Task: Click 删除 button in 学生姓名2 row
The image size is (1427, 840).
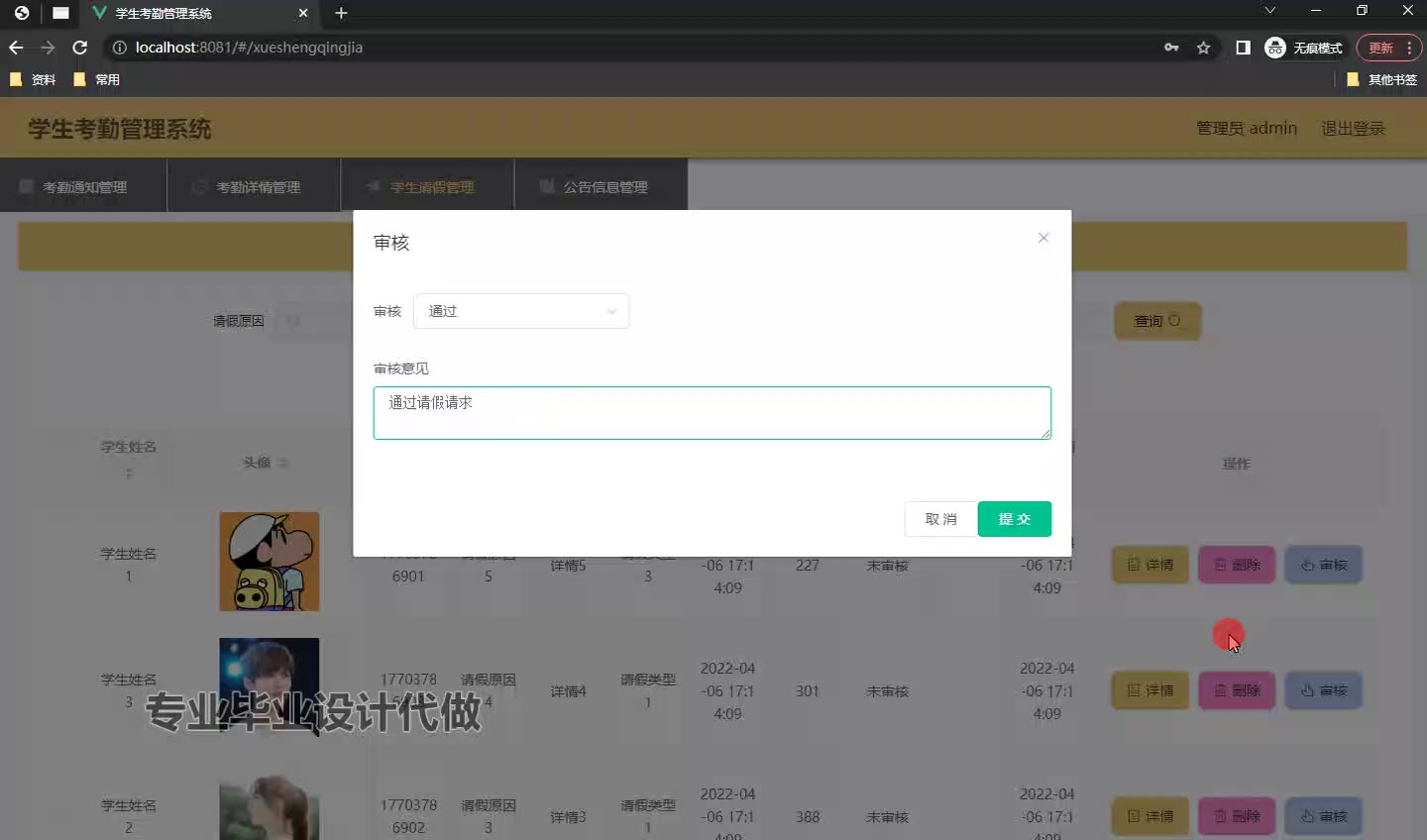Action: pyautogui.click(x=1237, y=816)
